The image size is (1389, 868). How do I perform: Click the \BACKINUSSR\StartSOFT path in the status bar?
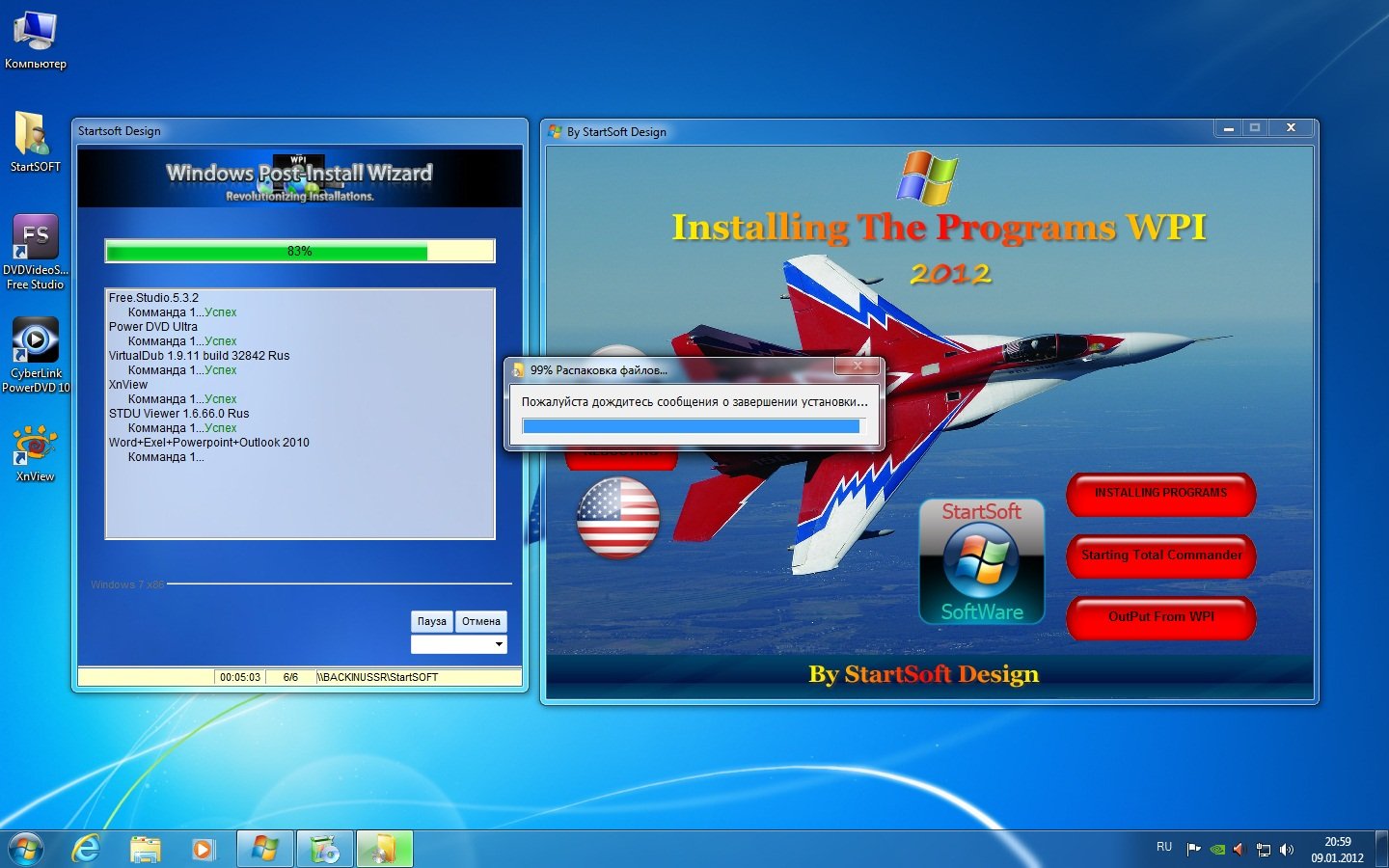[x=377, y=677]
